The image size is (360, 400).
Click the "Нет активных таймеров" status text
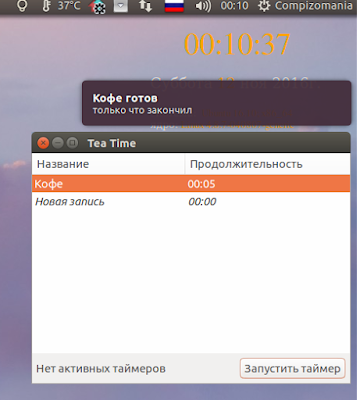click(x=101, y=369)
